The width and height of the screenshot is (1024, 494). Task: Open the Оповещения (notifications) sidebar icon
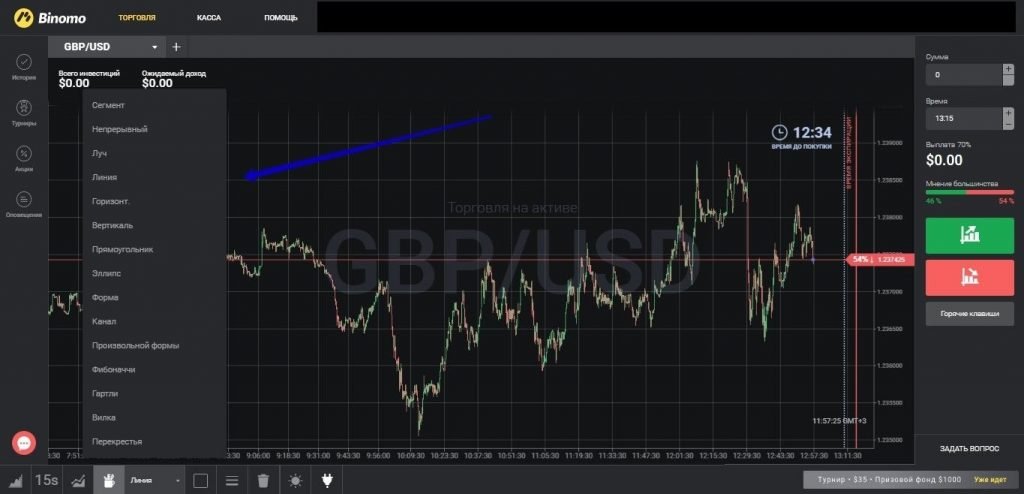pos(24,199)
